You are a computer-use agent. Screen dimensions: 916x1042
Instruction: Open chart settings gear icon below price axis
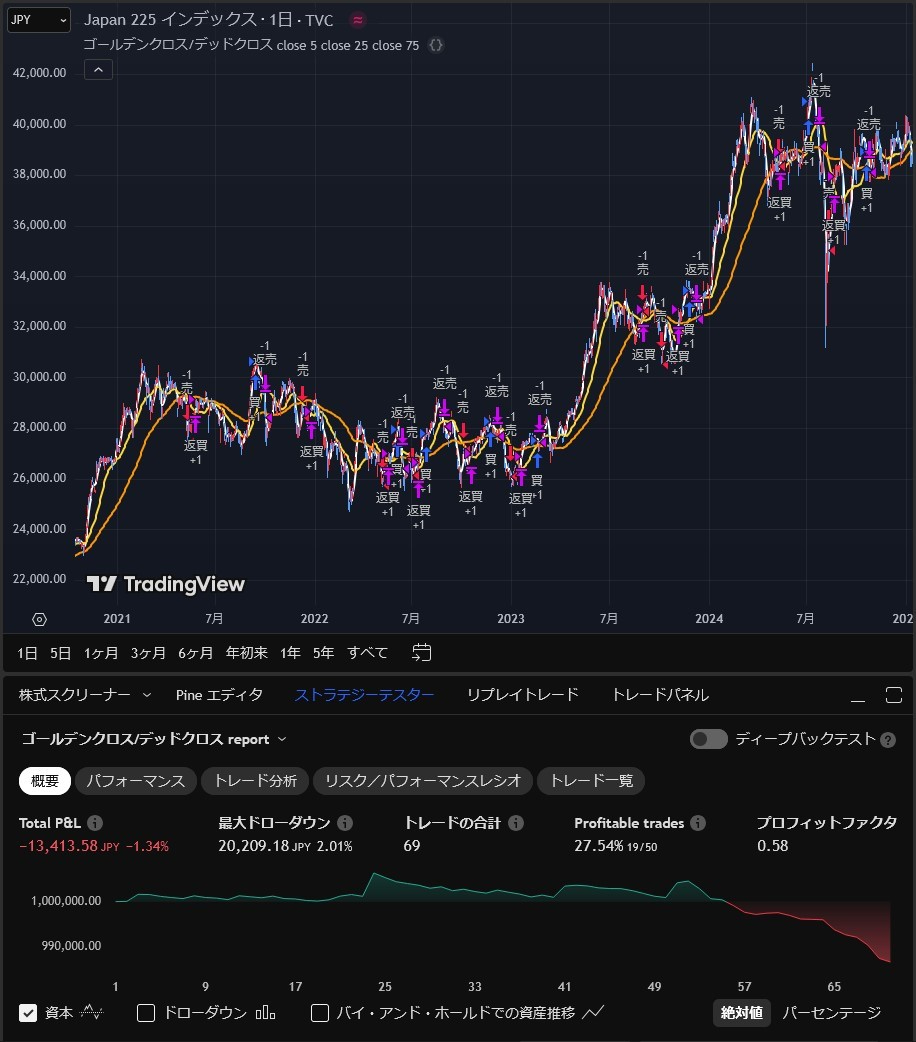pyautogui.click(x=39, y=619)
